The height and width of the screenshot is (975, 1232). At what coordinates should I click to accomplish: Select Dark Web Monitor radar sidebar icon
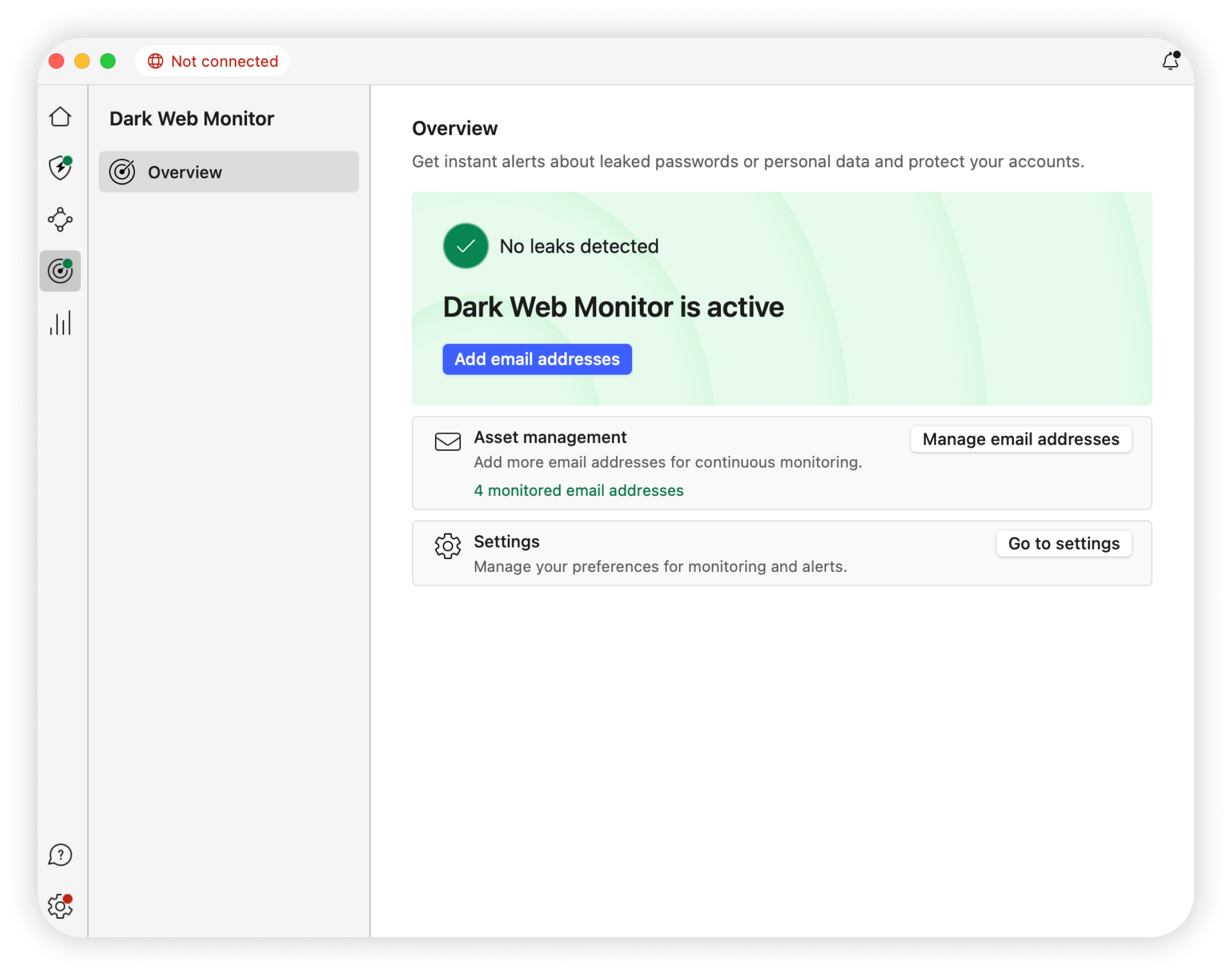(x=60, y=271)
